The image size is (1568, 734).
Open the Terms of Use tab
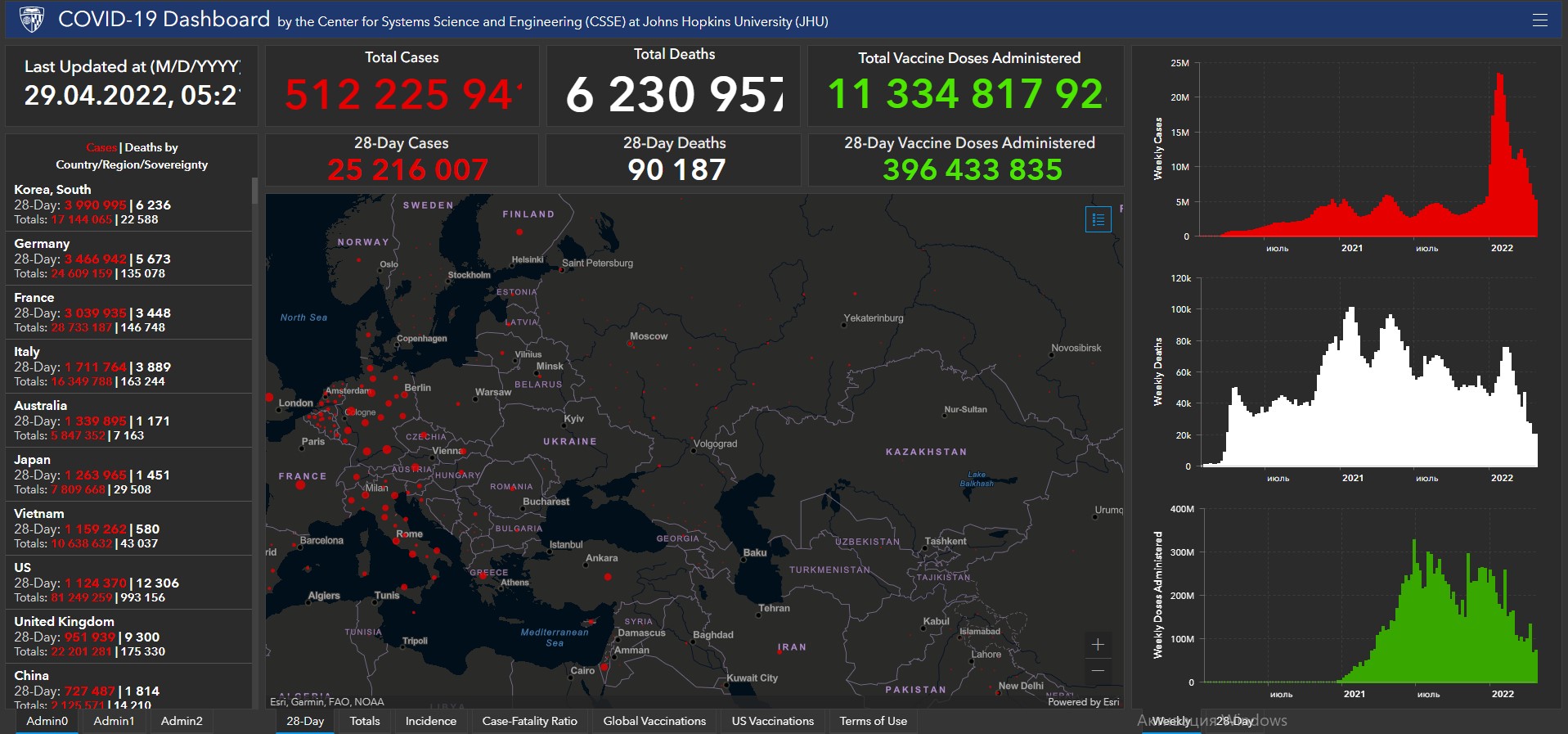pyautogui.click(x=873, y=721)
